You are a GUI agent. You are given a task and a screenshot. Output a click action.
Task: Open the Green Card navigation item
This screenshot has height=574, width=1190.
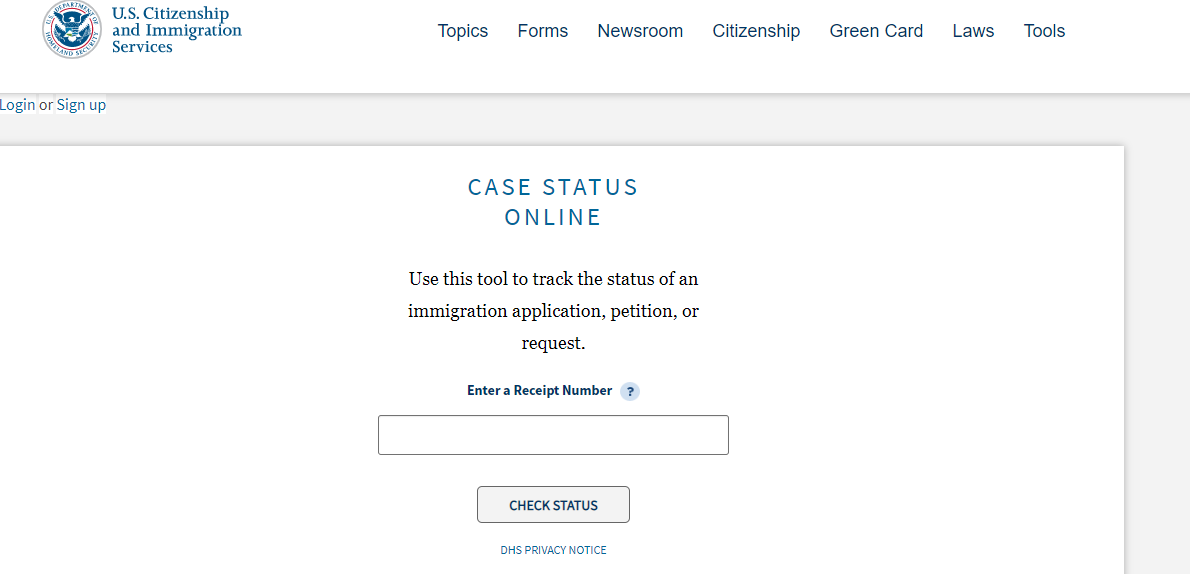click(876, 31)
